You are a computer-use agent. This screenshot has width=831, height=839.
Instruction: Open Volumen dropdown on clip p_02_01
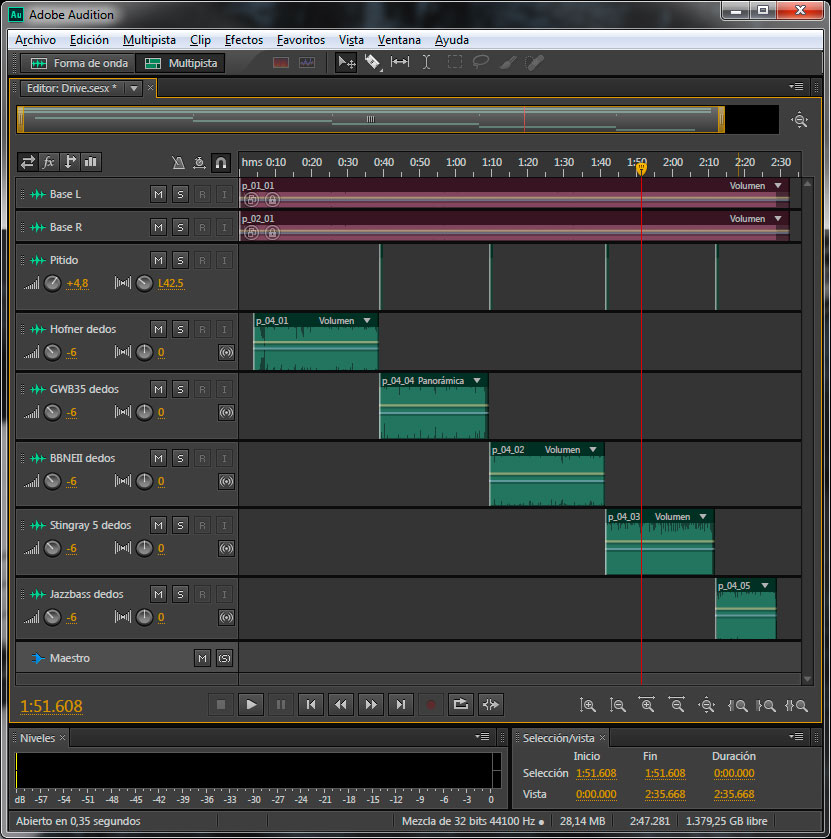778,219
